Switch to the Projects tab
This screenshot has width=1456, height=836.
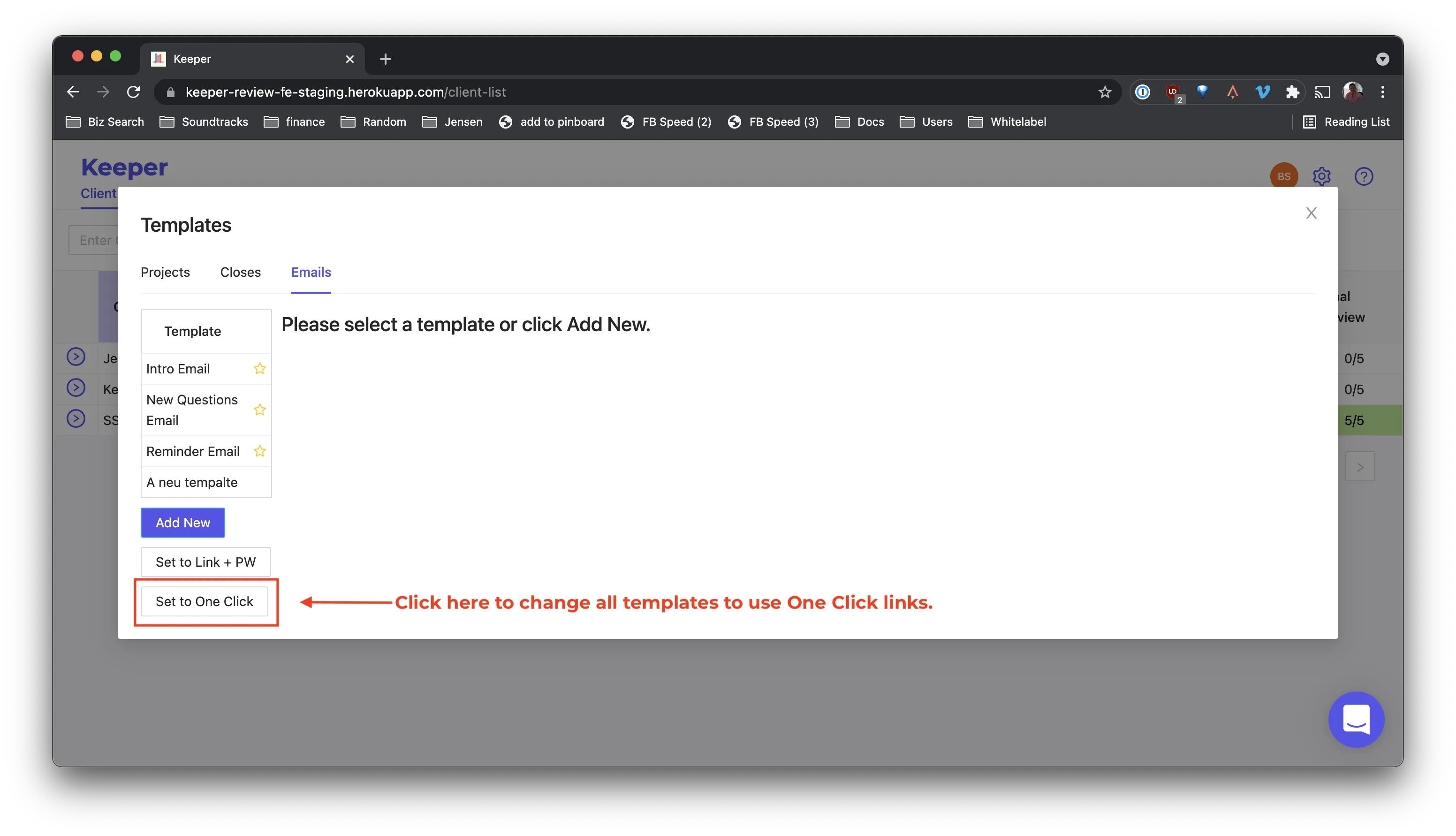165,272
